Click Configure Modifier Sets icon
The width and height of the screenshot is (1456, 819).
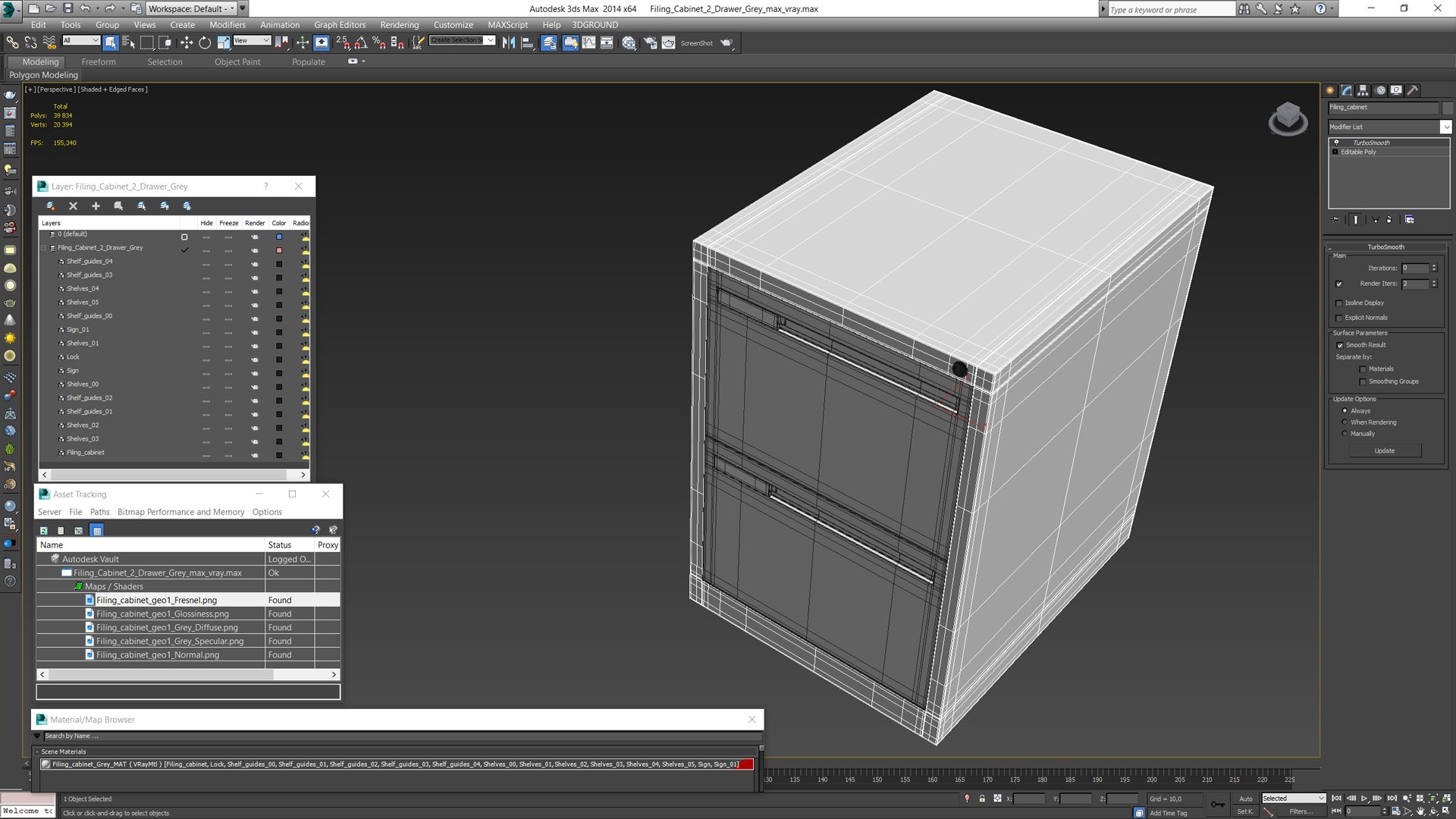(1410, 219)
